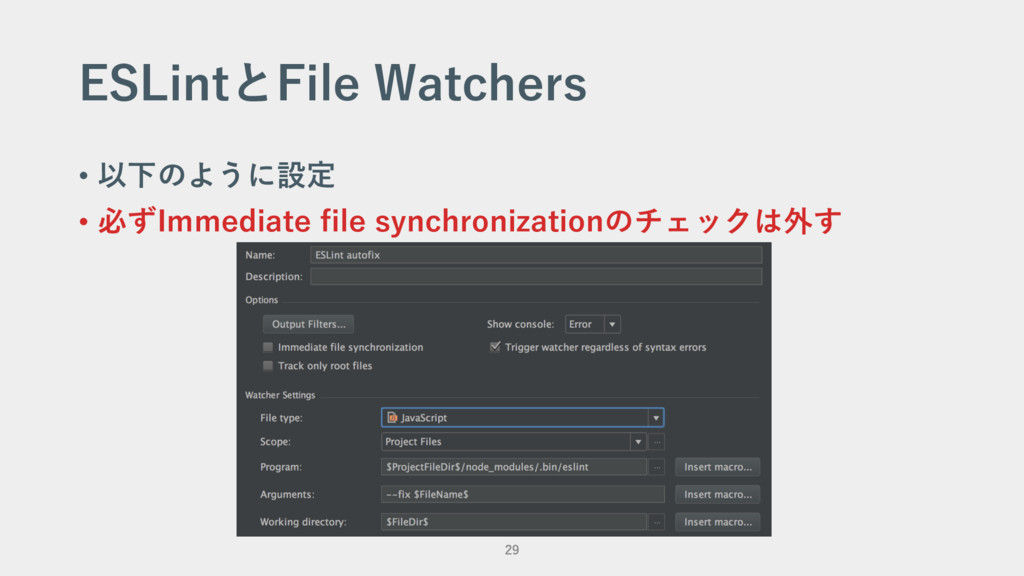Toggle Immediate file synchronization checkbox
The height and width of the screenshot is (576, 1024).
click(x=268, y=347)
